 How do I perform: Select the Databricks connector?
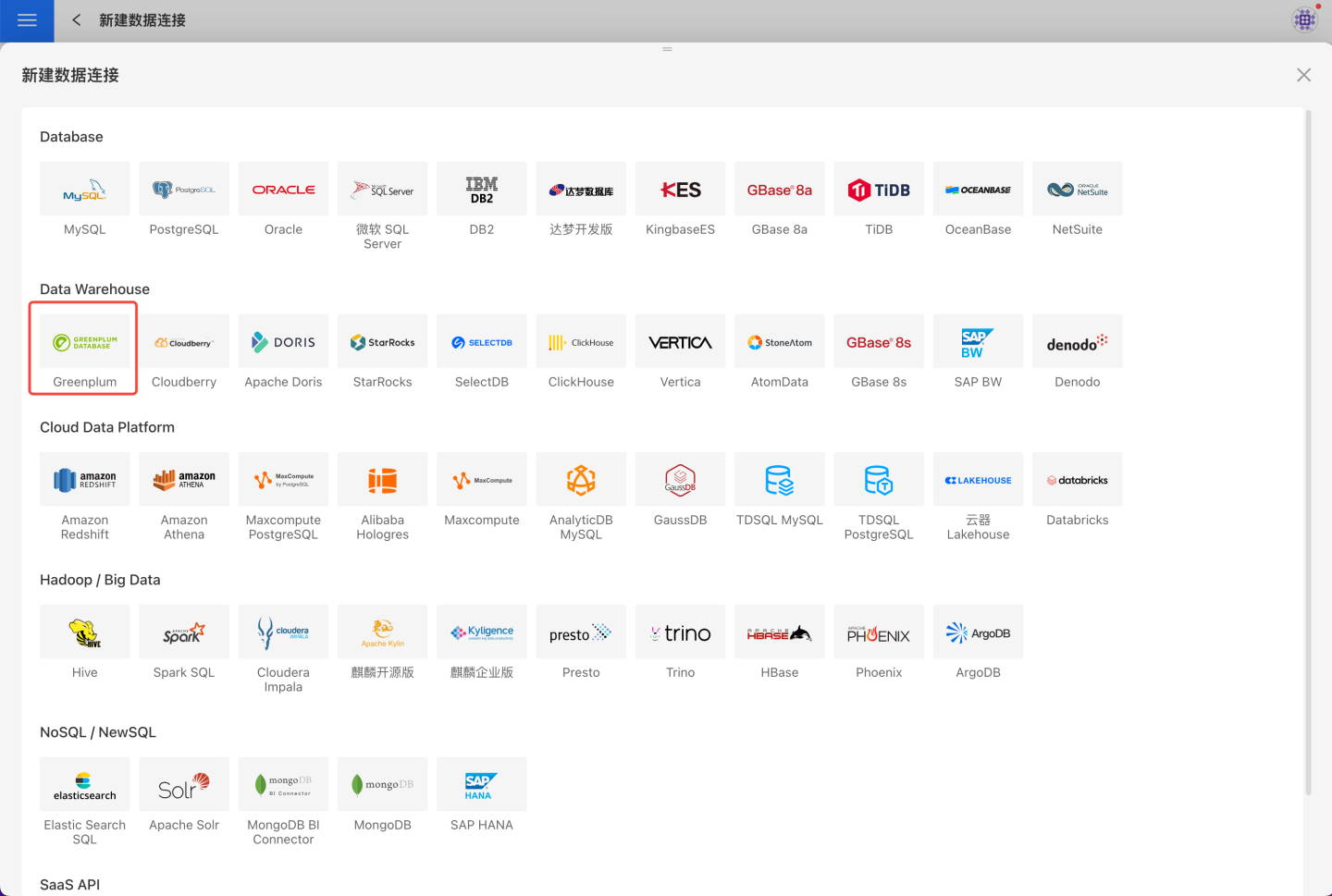[1077, 481]
